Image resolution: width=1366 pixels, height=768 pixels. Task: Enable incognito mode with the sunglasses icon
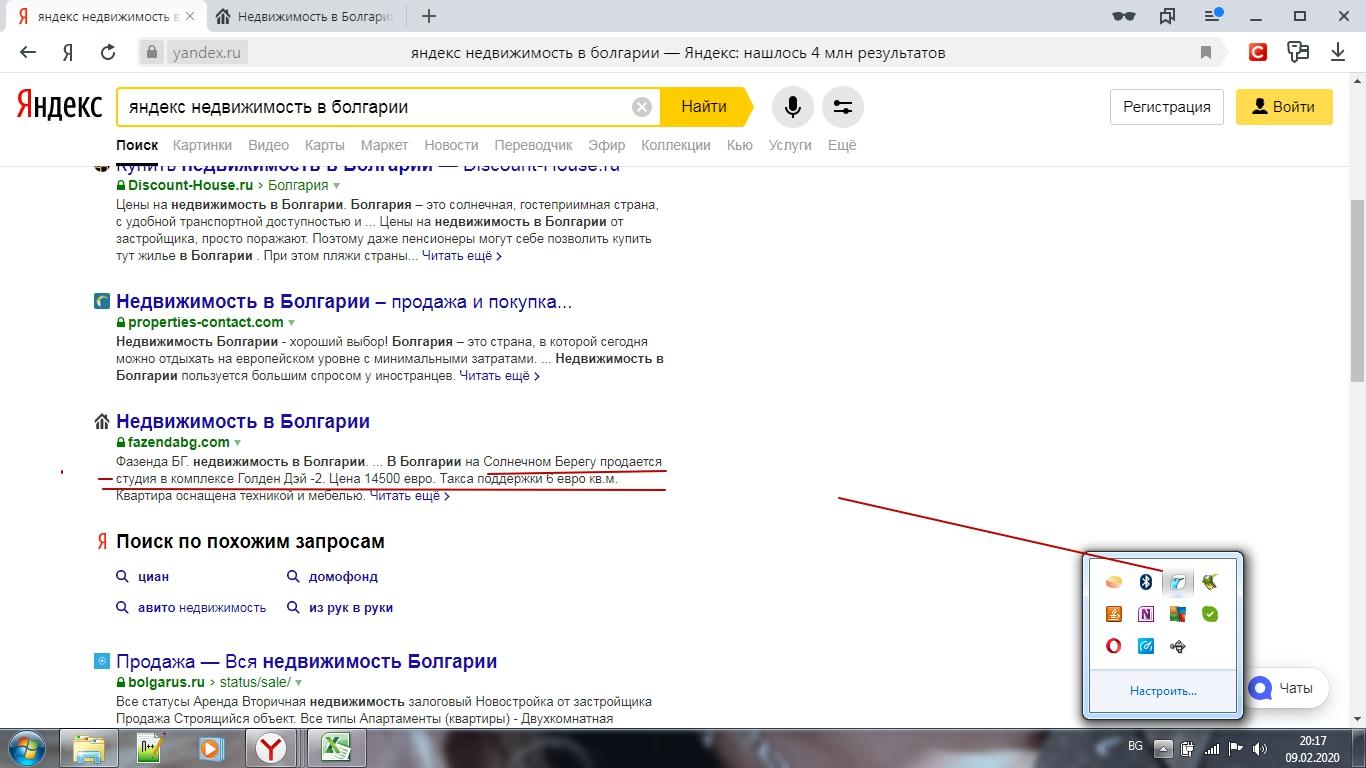[x=1124, y=16]
